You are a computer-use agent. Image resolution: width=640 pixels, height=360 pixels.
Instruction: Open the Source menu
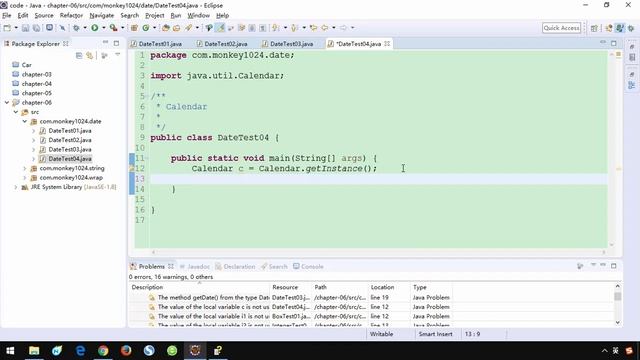(x=44, y=16)
